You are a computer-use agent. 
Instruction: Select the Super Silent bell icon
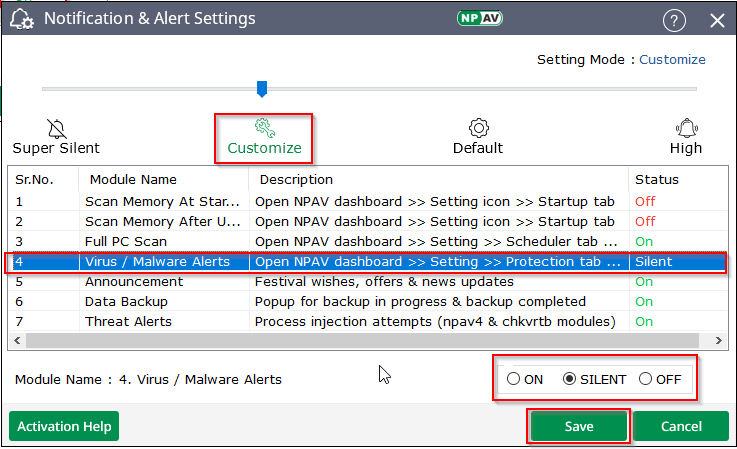point(56,128)
